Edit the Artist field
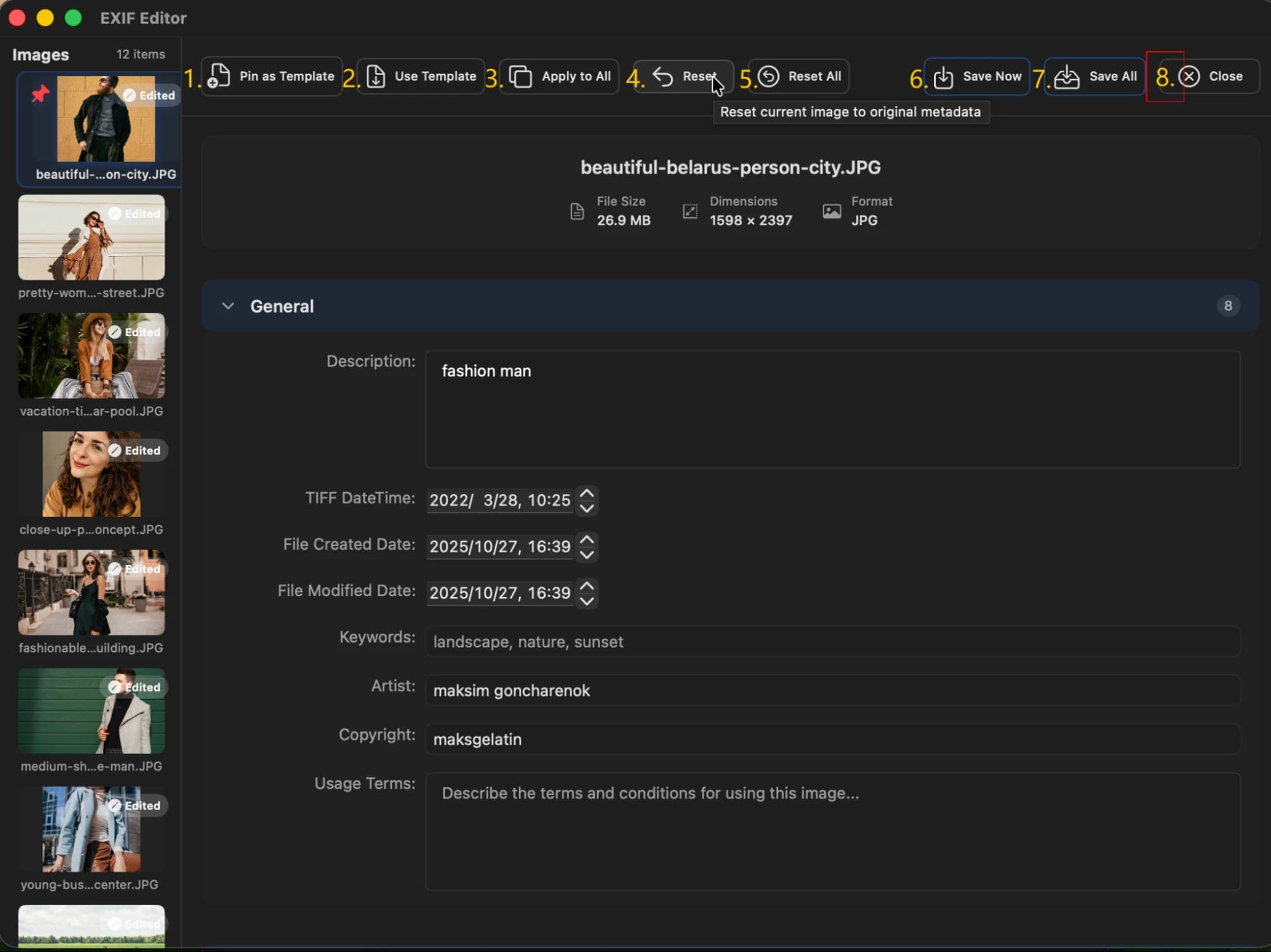Image resolution: width=1271 pixels, height=952 pixels. click(832, 691)
